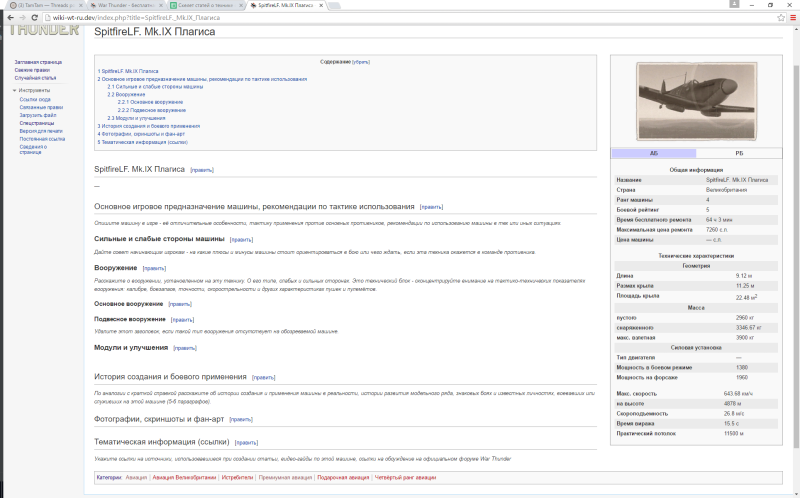
Task: Click the War Thunder wiki logo
Action: click(x=44, y=29)
